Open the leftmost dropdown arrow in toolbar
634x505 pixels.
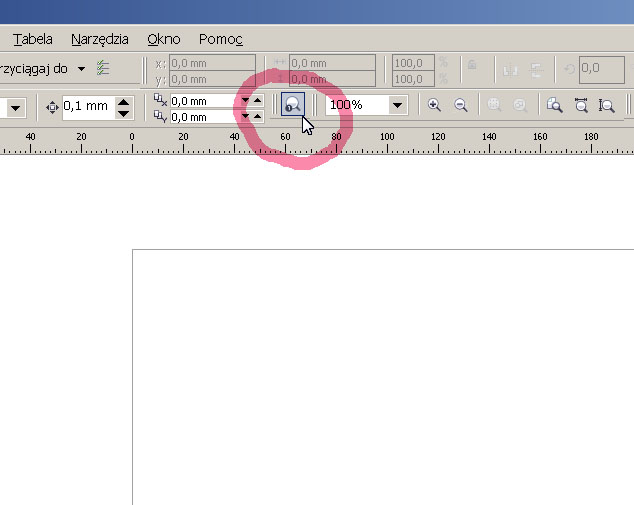(x=16, y=106)
